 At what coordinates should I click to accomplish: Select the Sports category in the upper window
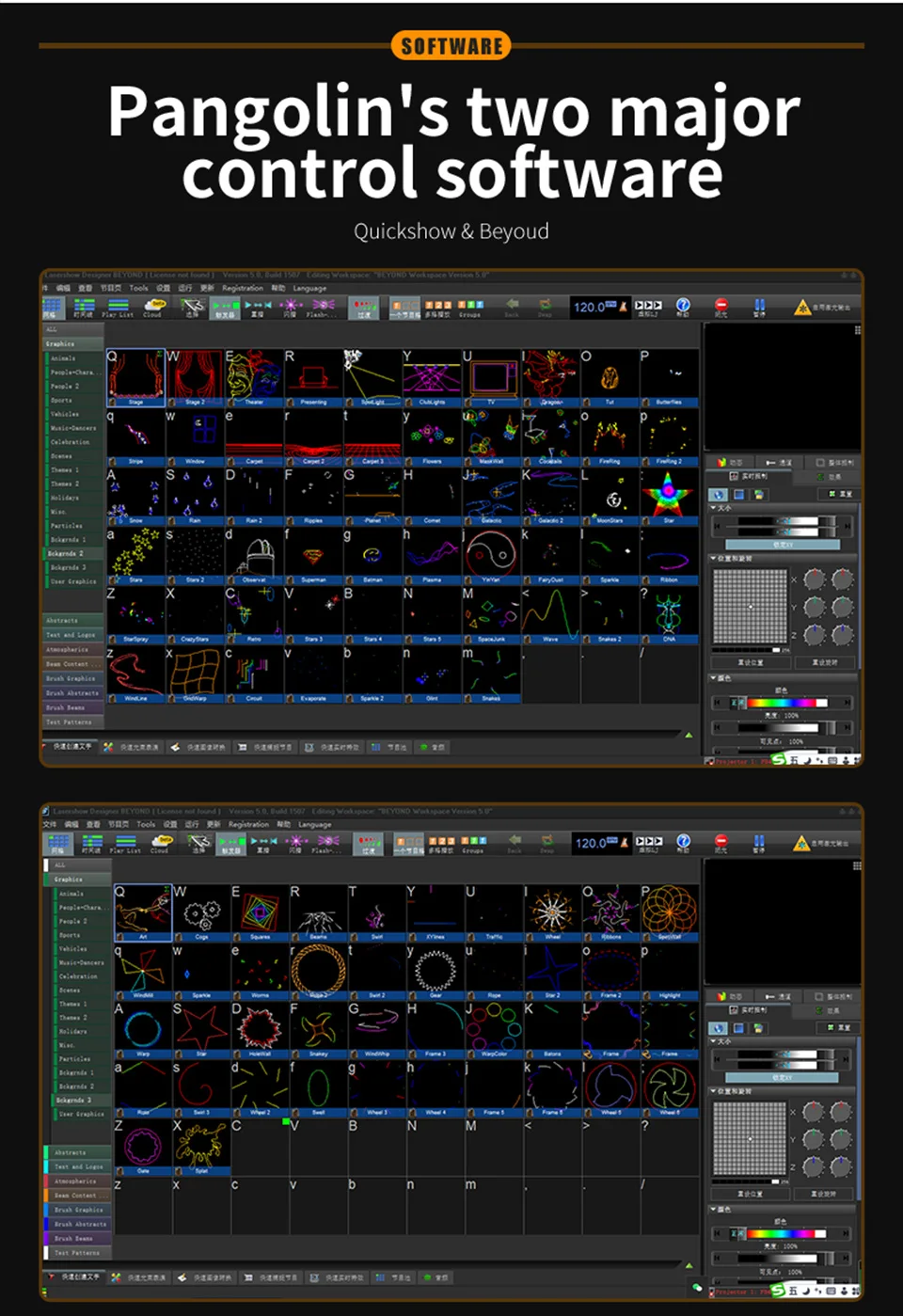point(74,400)
